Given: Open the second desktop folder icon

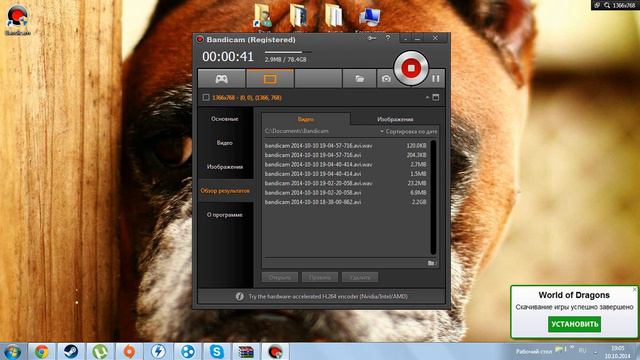Looking at the screenshot, I should pyautogui.click(x=298, y=16).
